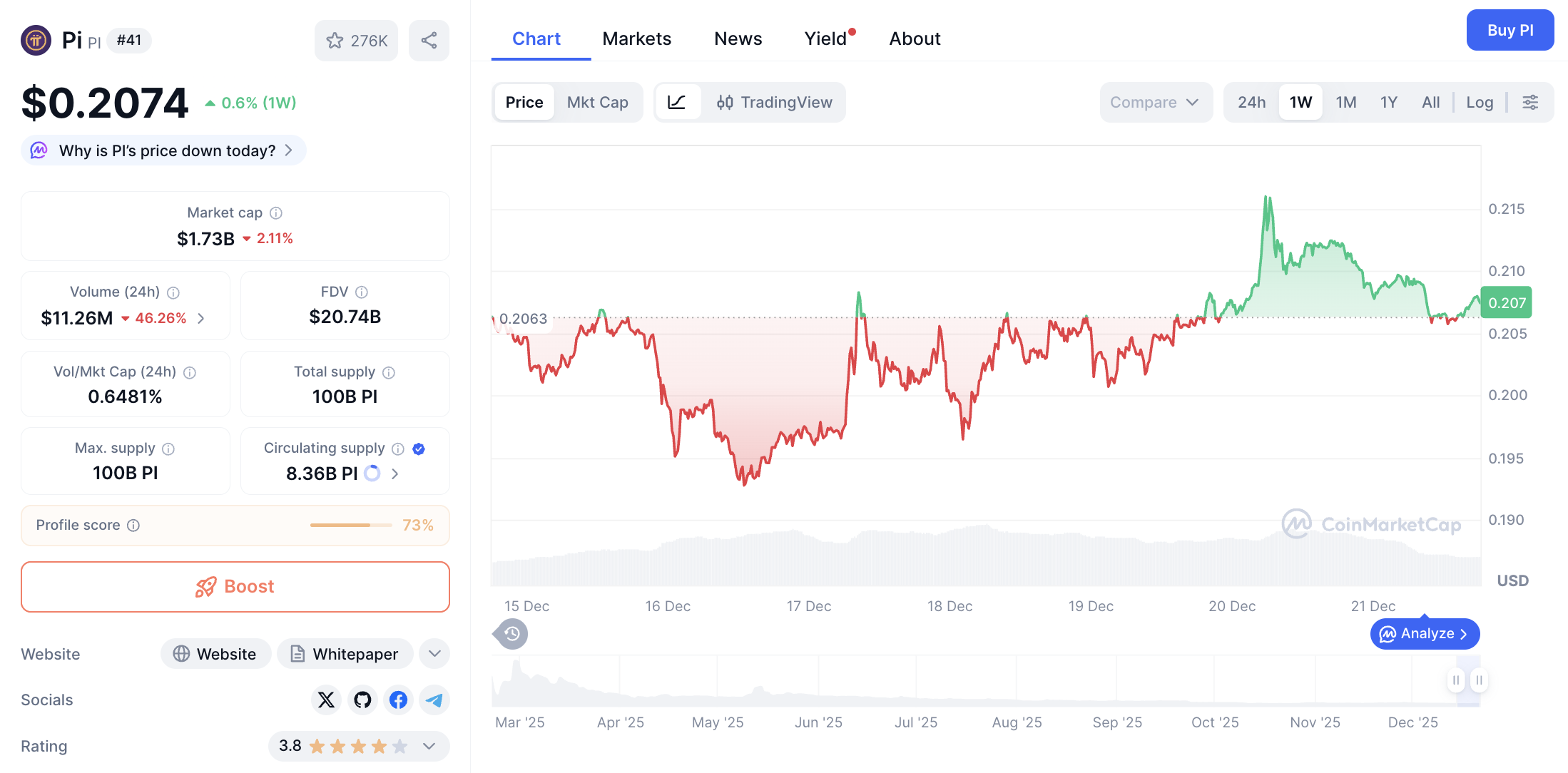Click the Analyze button on the chart
The image size is (1568, 773).
pyautogui.click(x=1425, y=633)
